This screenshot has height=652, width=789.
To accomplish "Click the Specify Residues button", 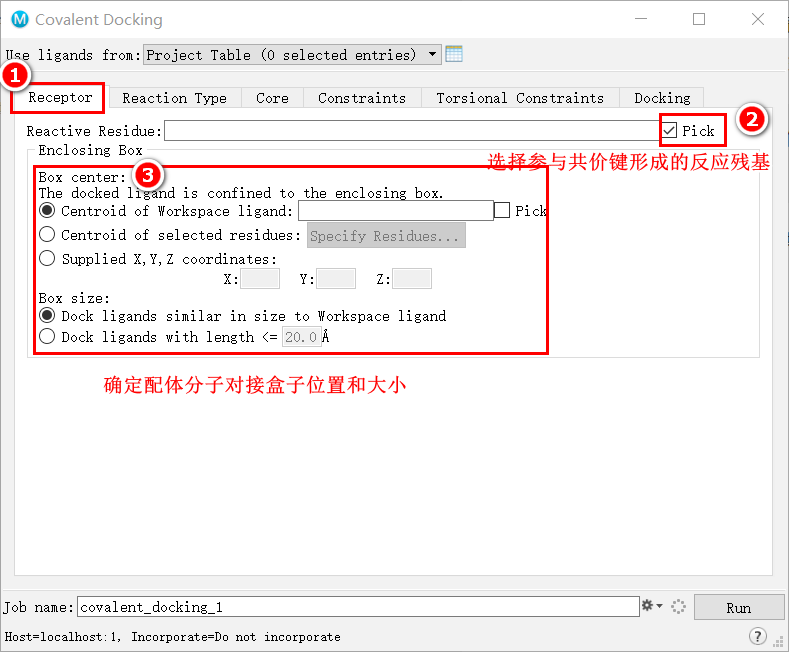I will (386, 235).
